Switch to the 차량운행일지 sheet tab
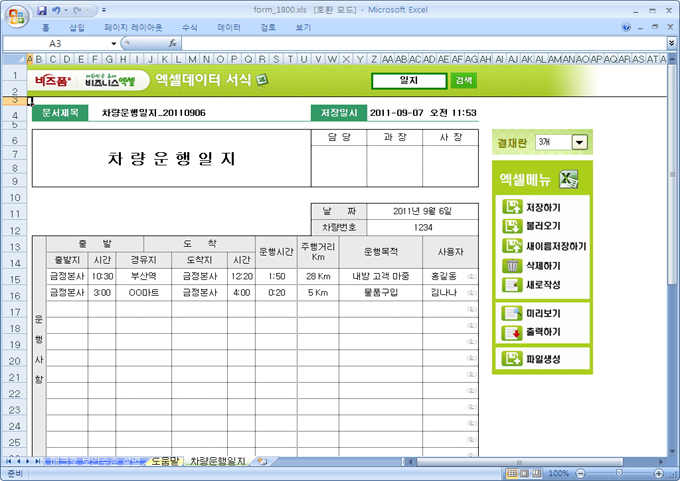 pyautogui.click(x=217, y=461)
